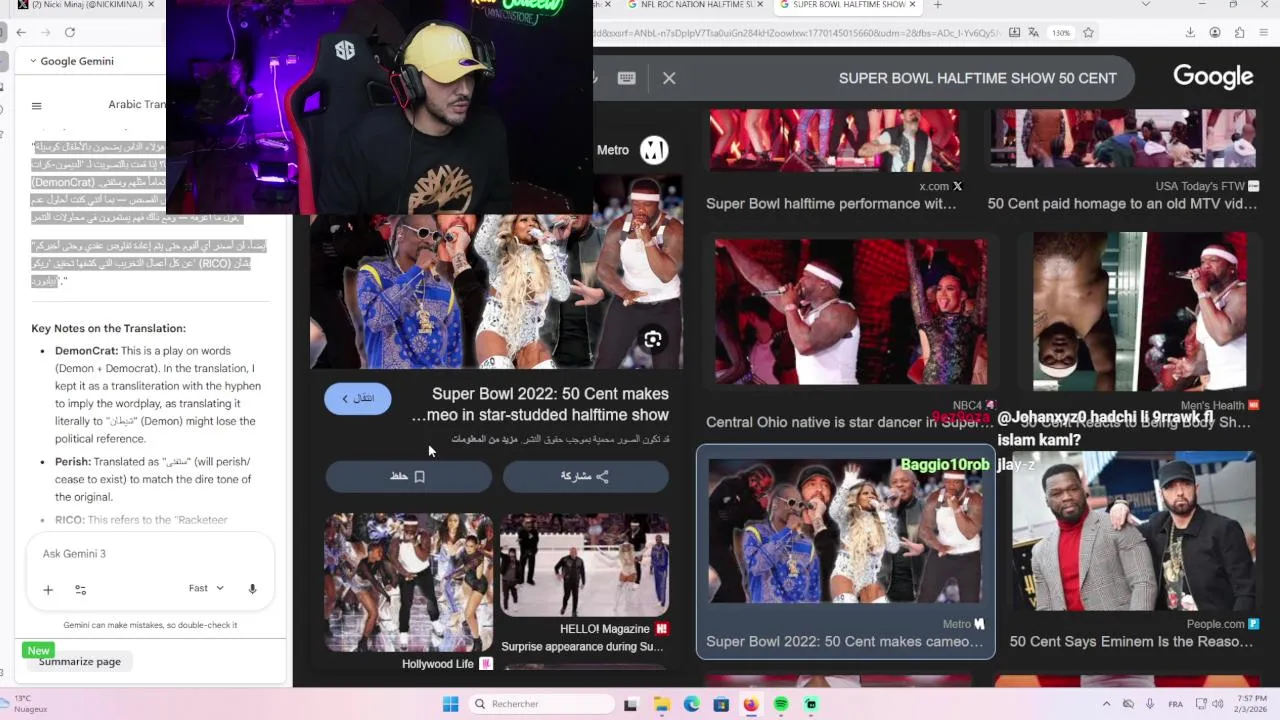Image resolution: width=1280 pixels, height=720 pixels.
Task: Focus the Ask Gemini 3 input field
Action: click(x=150, y=554)
